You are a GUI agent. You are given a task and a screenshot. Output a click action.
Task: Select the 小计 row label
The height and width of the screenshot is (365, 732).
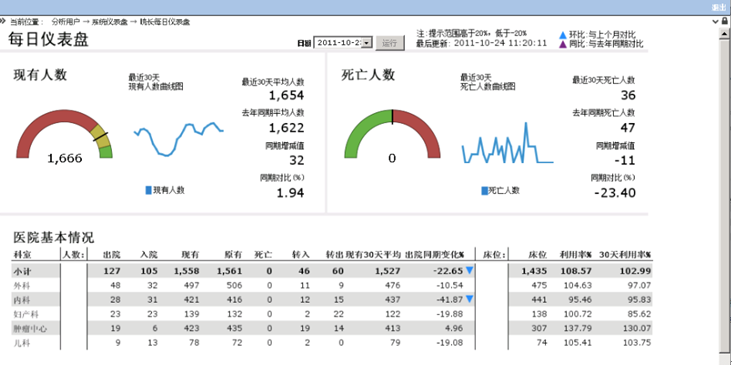click(22, 271)
